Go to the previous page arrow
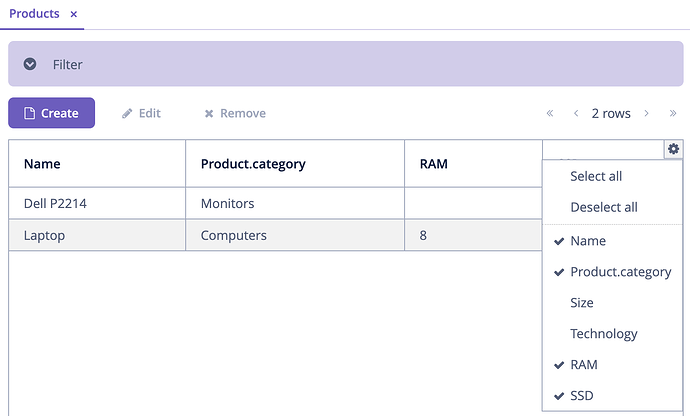690x416 pixels. click(x=576, y=113)
